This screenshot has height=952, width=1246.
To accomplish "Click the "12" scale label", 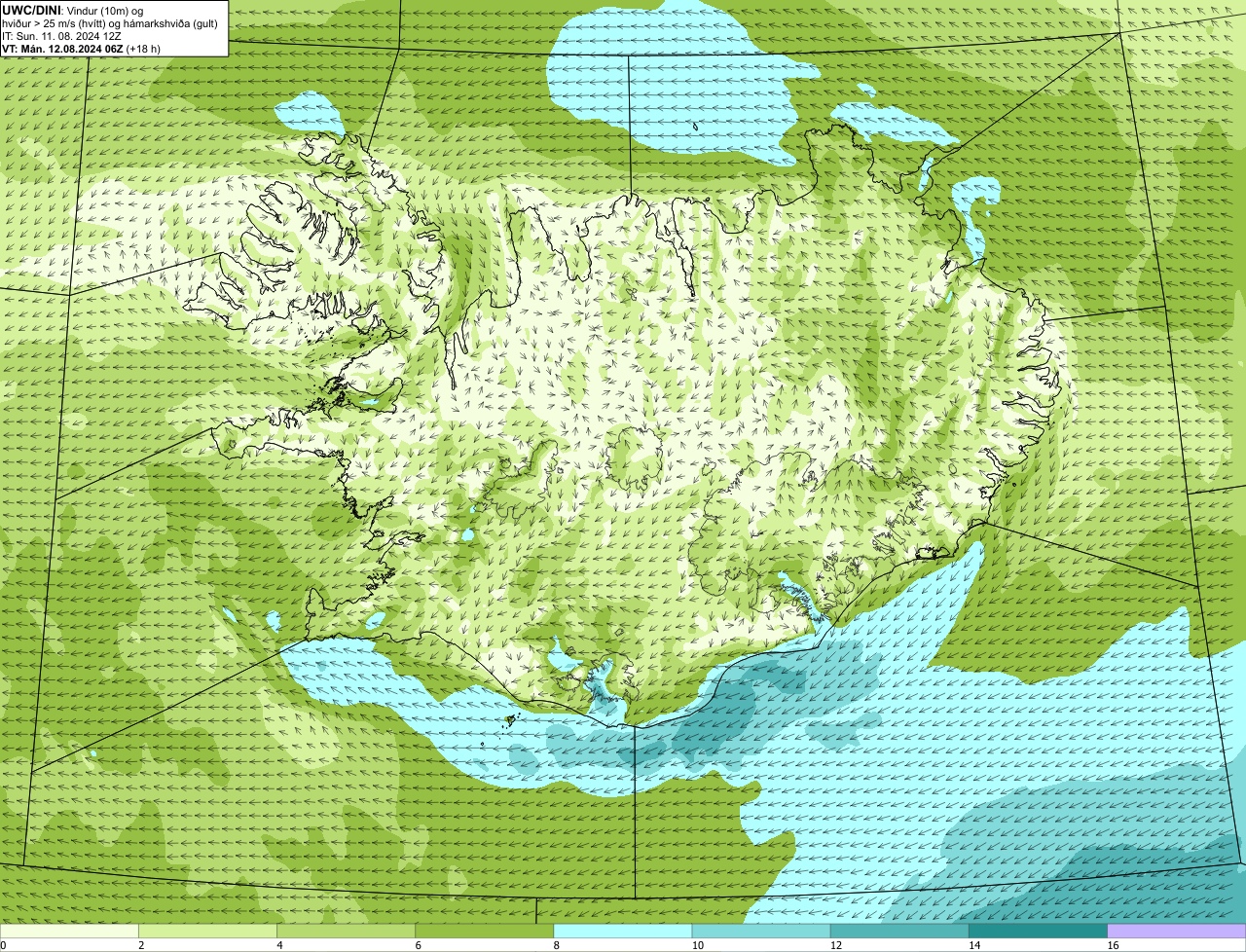I will [x=836, y=945].
